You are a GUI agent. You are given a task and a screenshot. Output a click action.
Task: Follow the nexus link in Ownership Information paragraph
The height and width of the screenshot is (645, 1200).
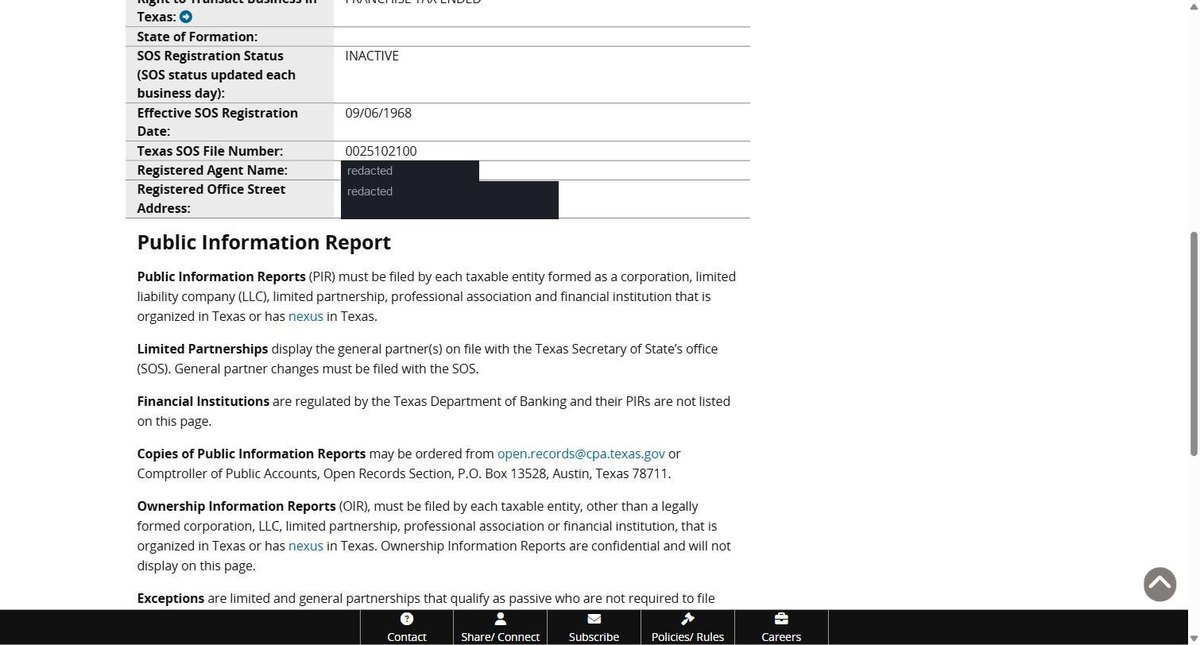pos(306,546)
